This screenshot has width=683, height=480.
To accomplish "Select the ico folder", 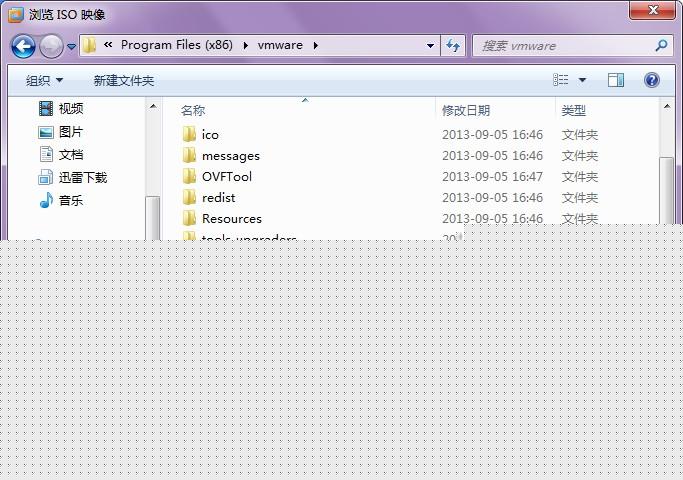I will pyautogui.click(x=210, y=135).
